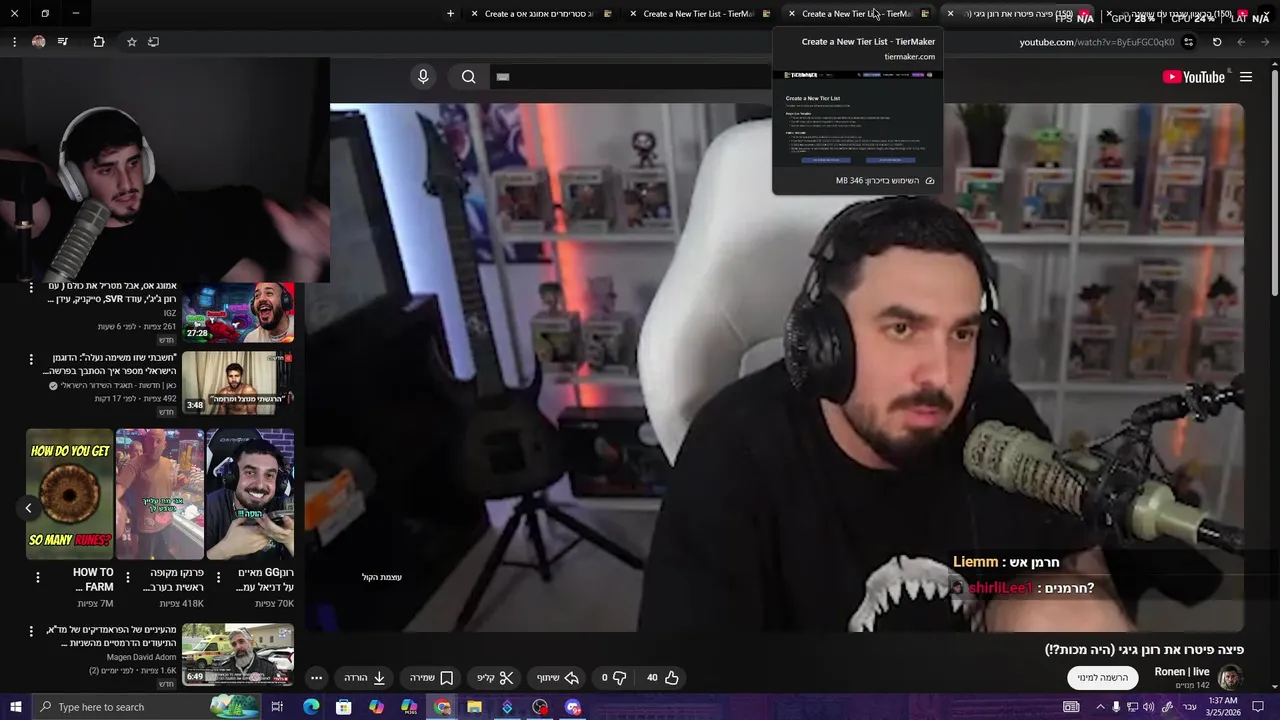
Task: Open the 1:37 AM clock calendar
Action: click(x=1223, y=707)
